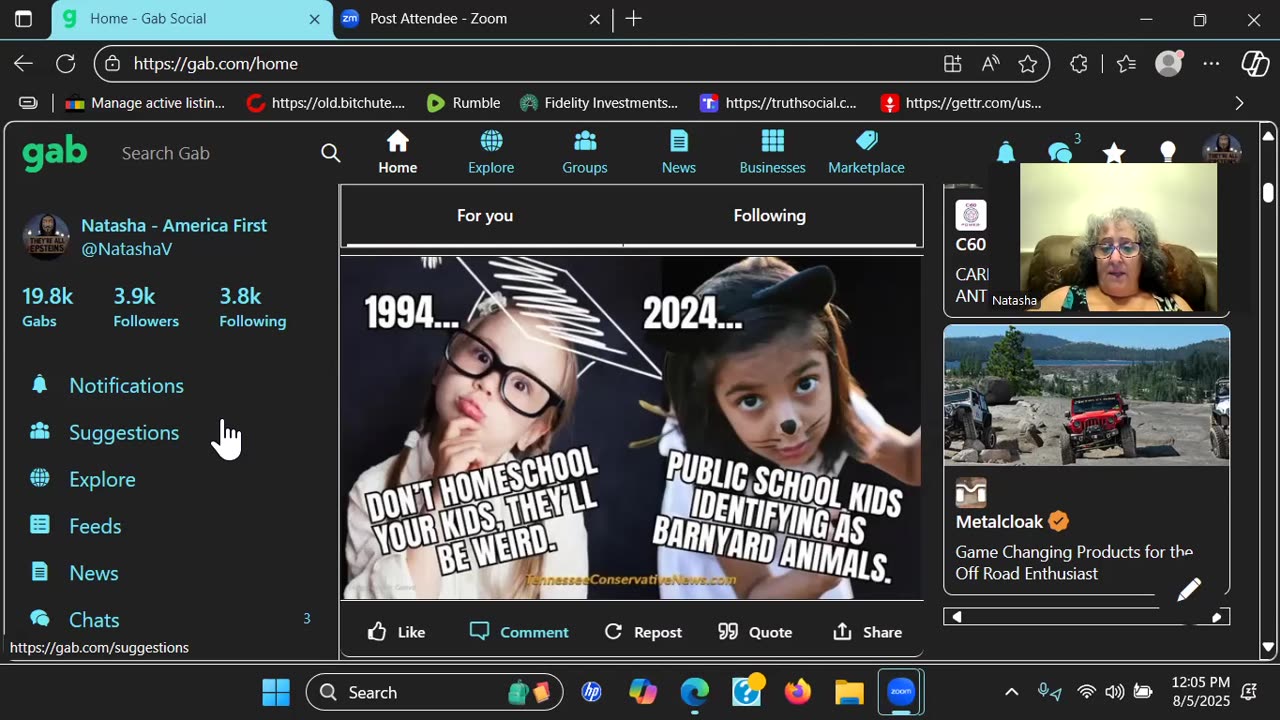Screen dimensions: 1280x720
Task: Open the Fidelity Investments bookmark
Action: (599, 103)
